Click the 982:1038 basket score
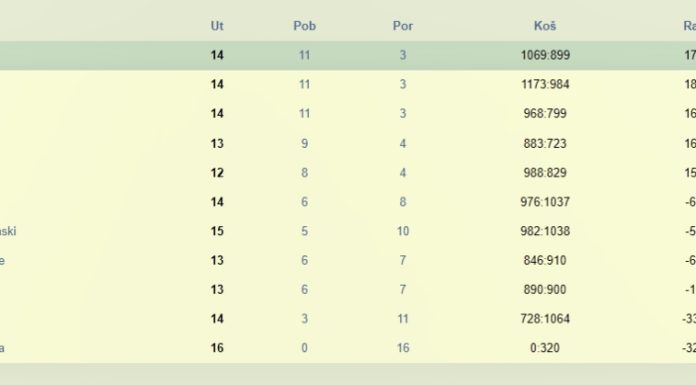This screenshot has height=385, width=696. 545,231
